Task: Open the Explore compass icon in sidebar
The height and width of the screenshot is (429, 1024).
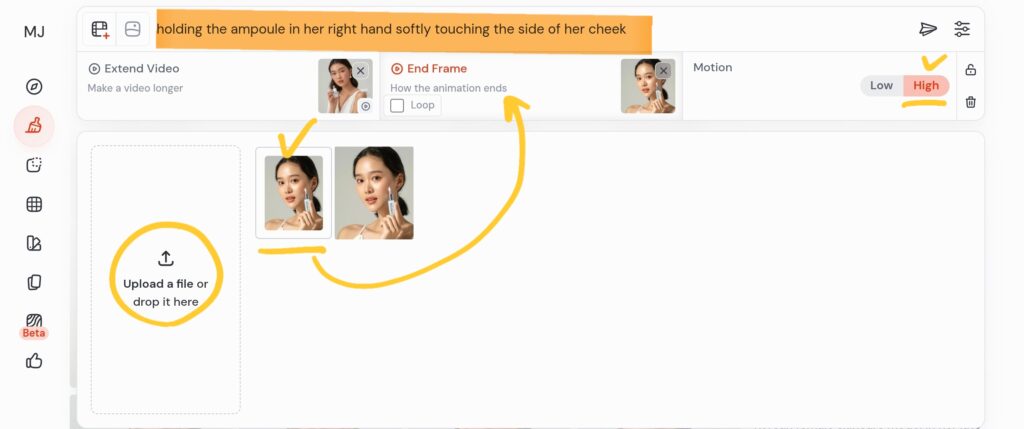Action: tap(34, 87)
